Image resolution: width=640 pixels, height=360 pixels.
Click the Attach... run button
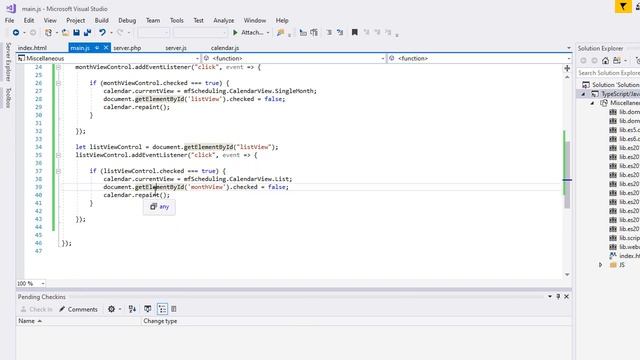coord(248,32)
